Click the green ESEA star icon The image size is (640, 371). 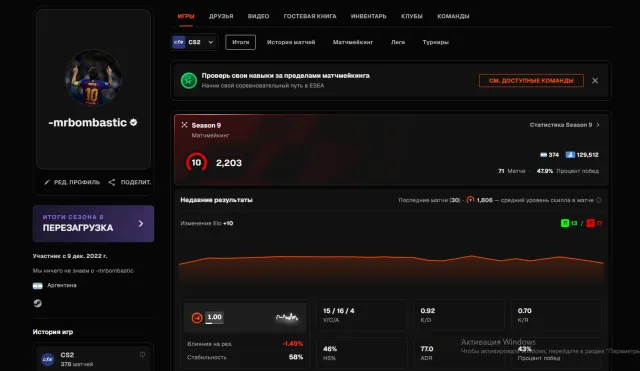[189, 80]
